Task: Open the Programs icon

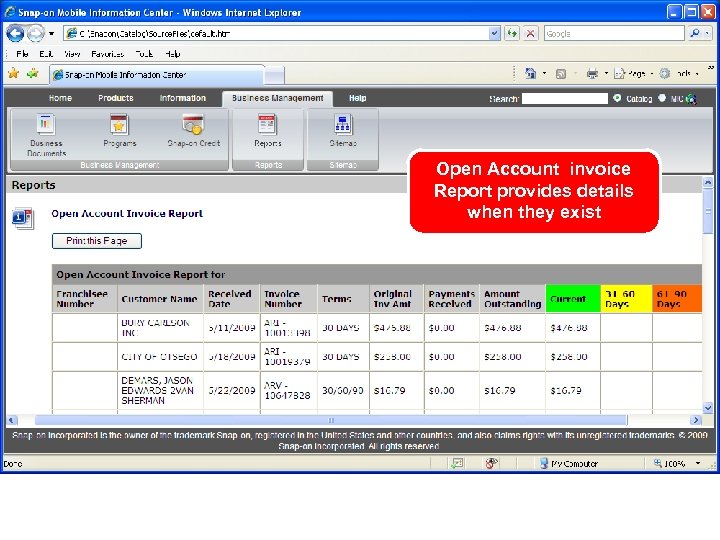Action: 119,124
